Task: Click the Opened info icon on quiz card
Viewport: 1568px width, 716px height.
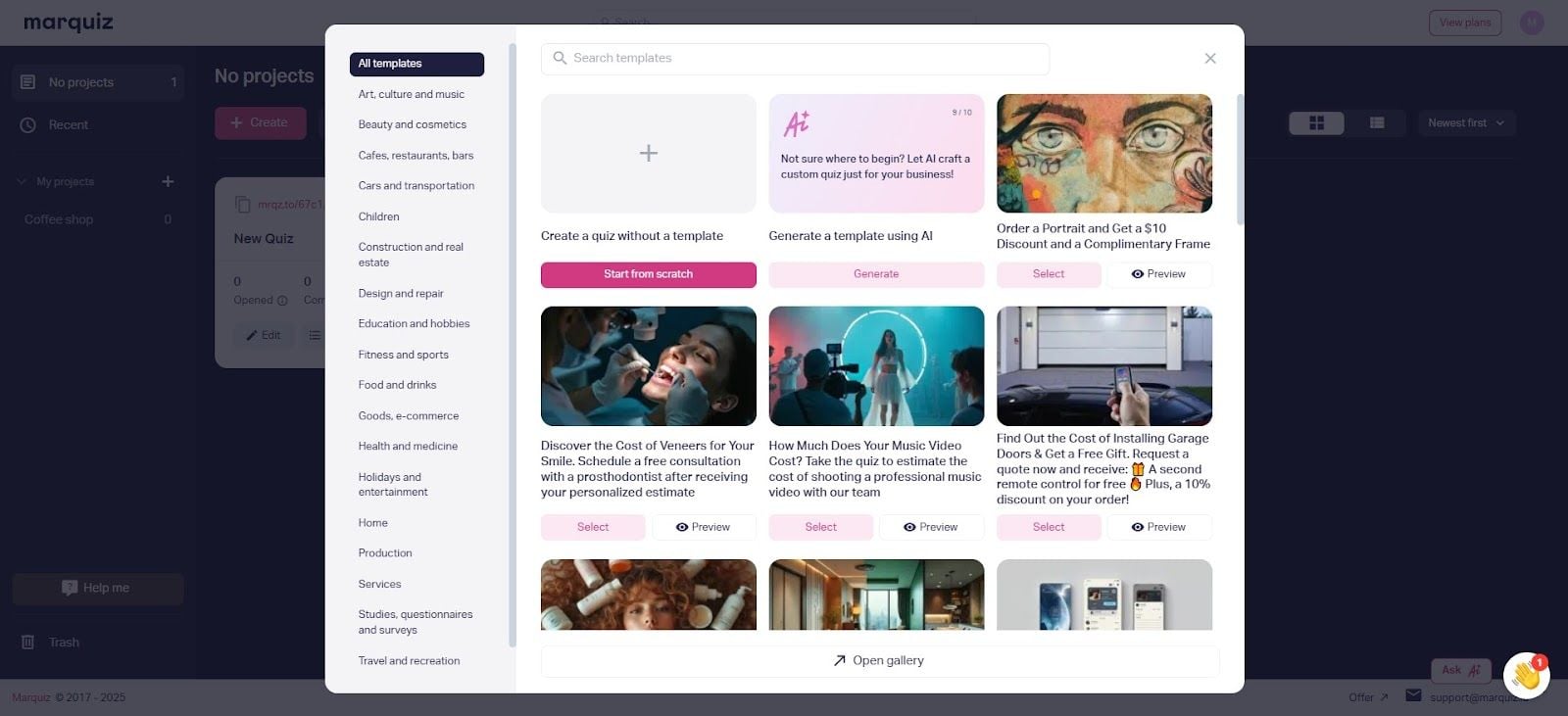Action: [x=282, y=301]
